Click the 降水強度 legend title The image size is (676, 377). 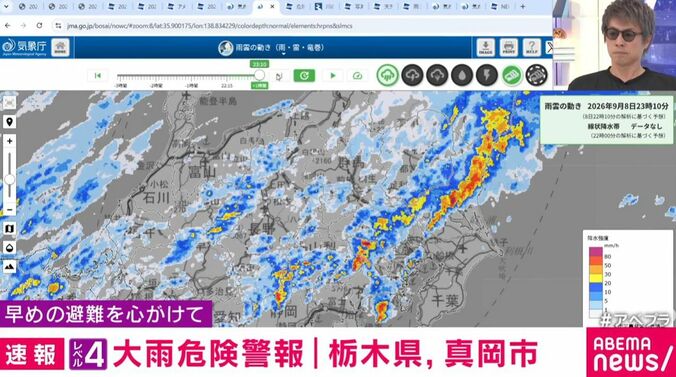598,238
